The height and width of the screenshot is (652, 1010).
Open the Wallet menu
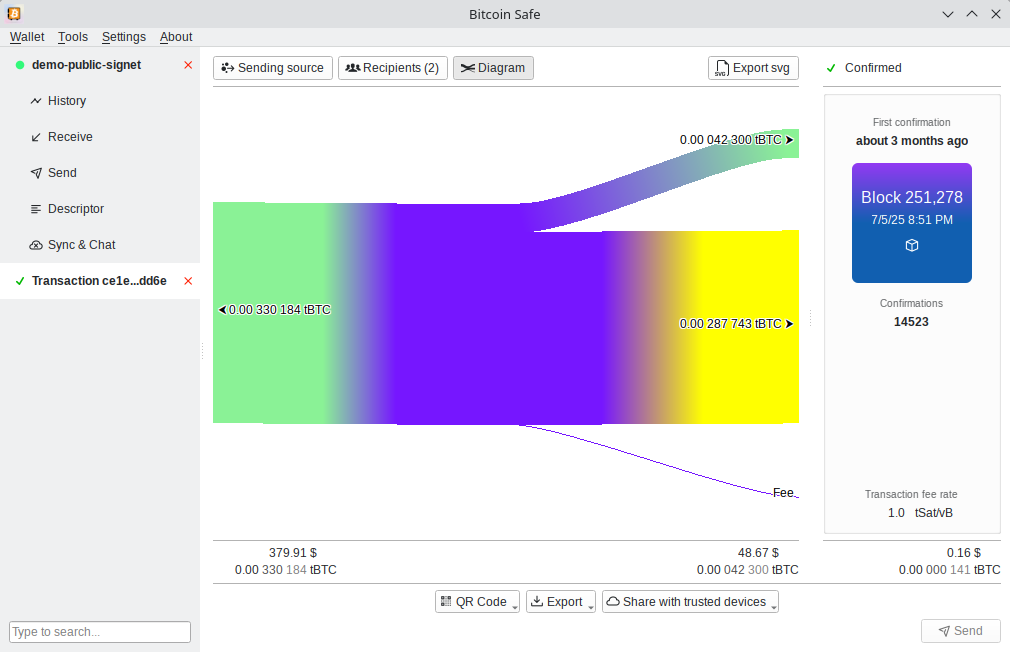27,37
